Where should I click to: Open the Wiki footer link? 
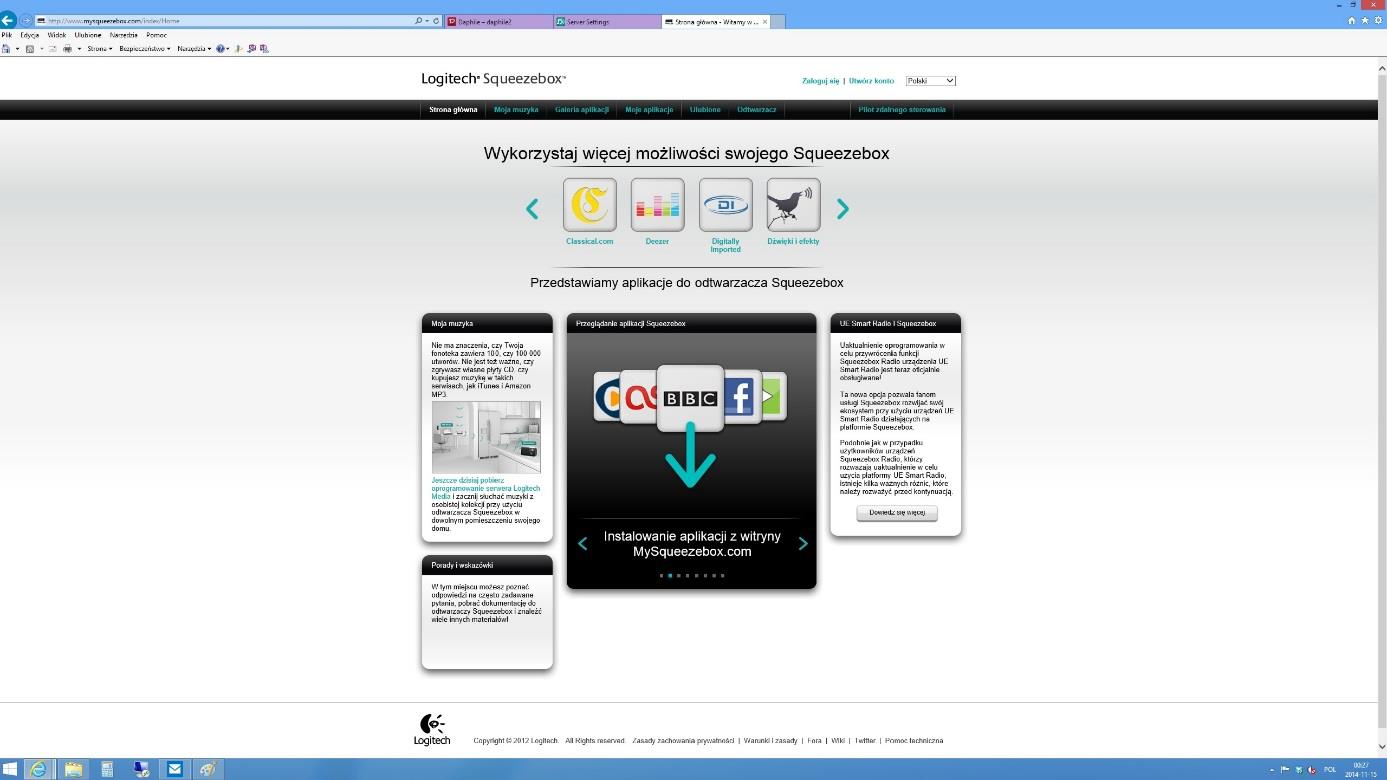(x=838, y=741)
